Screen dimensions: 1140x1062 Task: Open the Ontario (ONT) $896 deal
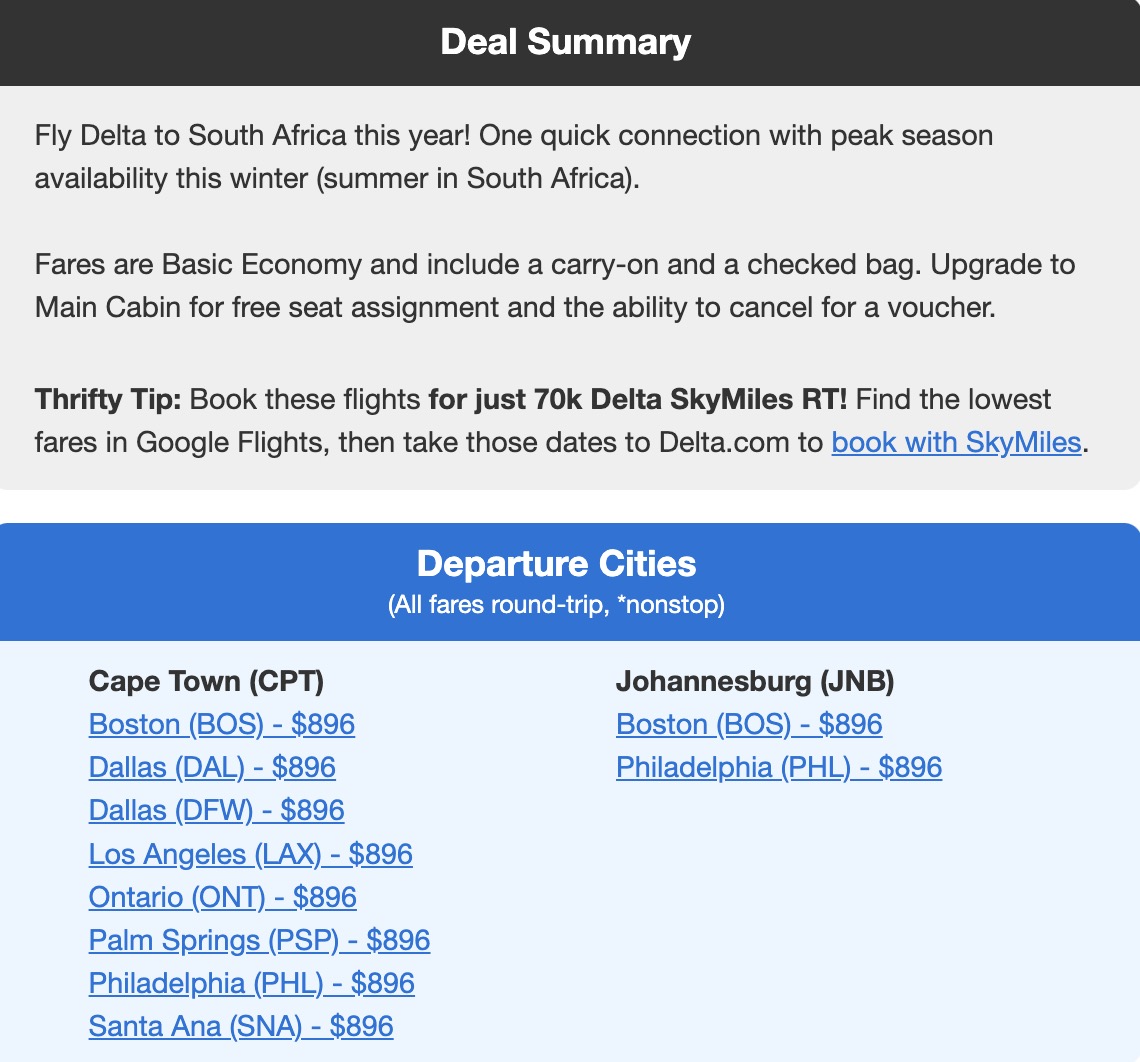coord(222,897)
